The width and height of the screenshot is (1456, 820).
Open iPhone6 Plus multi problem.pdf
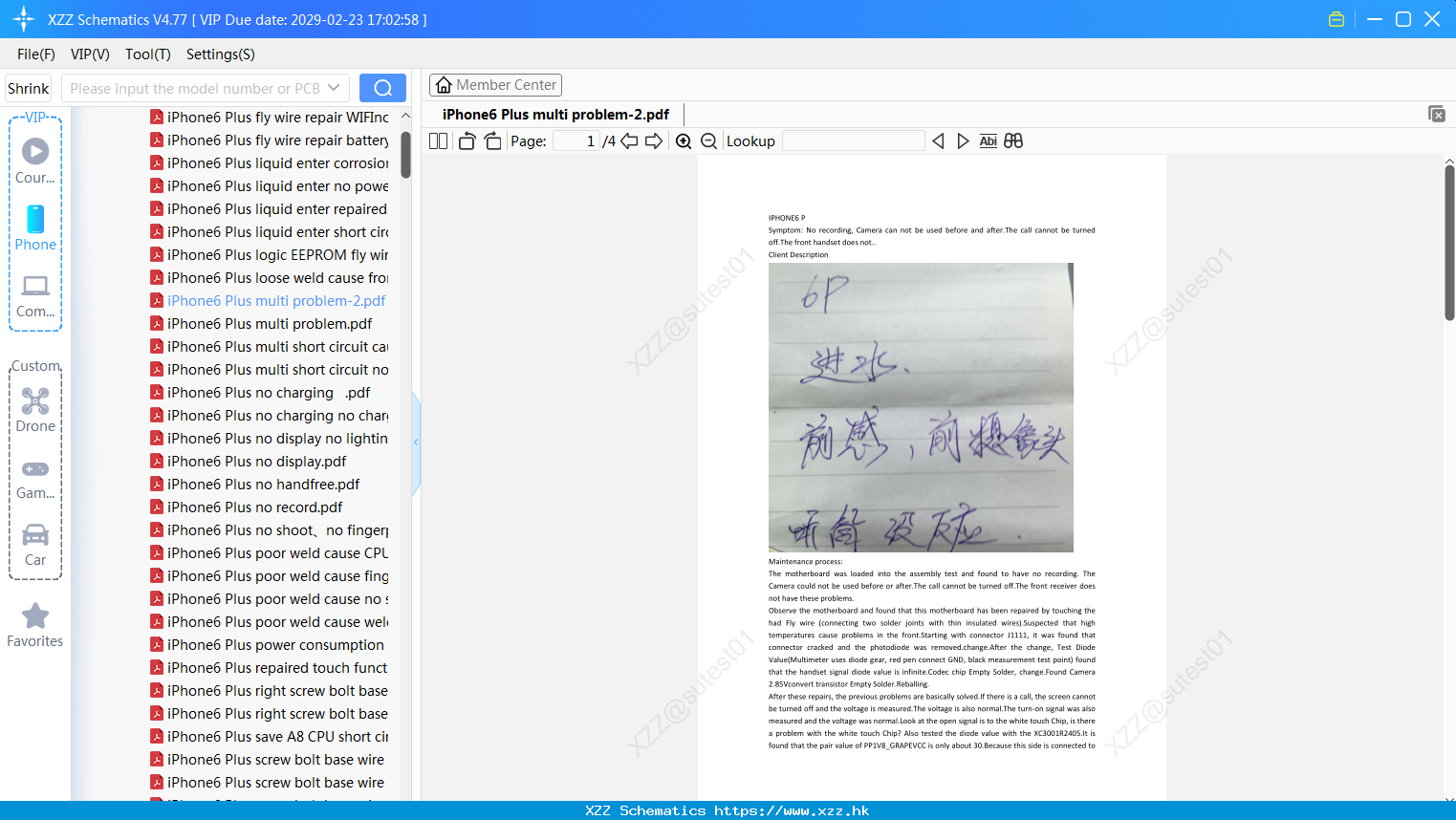click(x=261, y=324)
